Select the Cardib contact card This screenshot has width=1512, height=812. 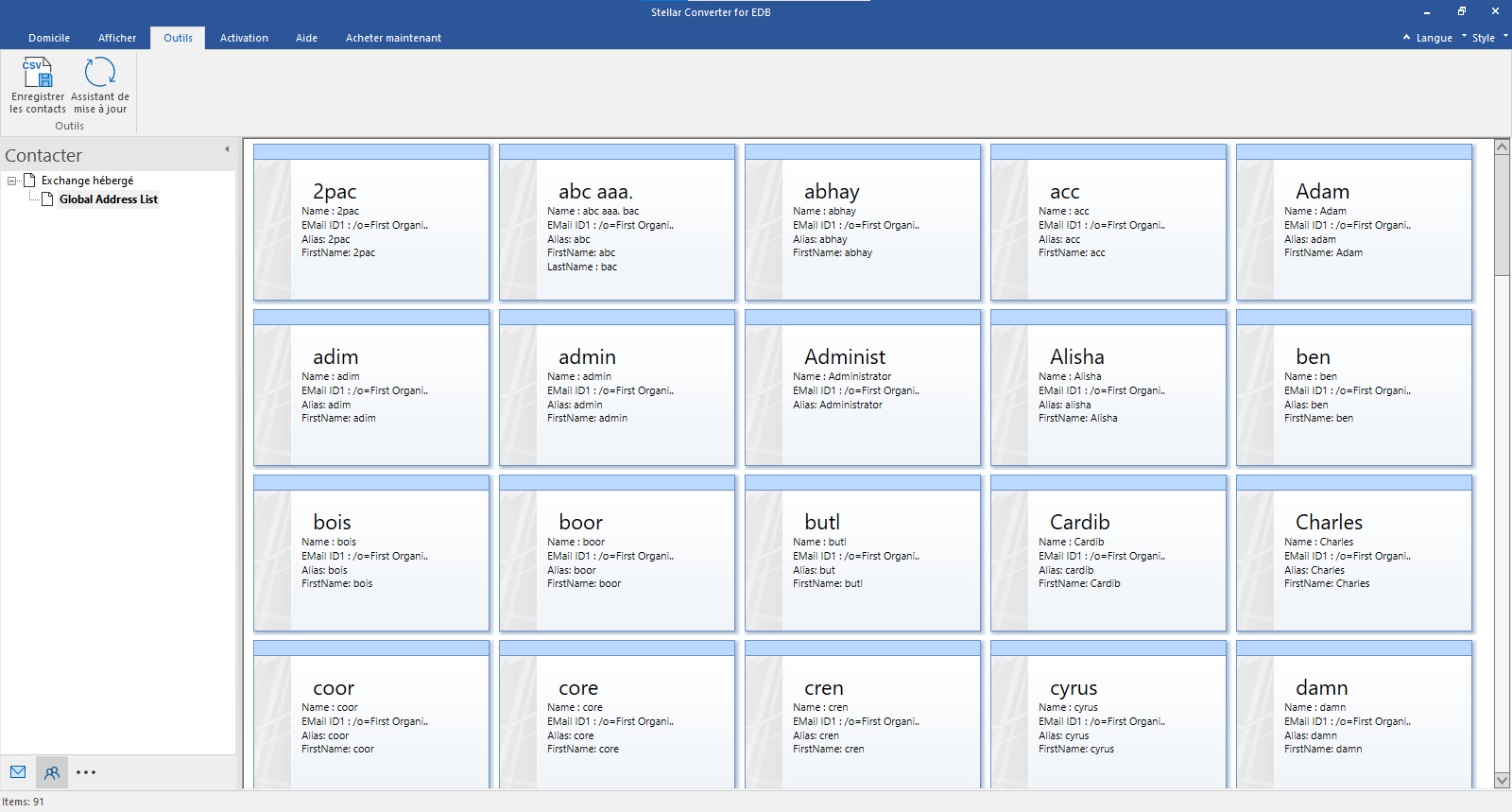[1108, 553]
